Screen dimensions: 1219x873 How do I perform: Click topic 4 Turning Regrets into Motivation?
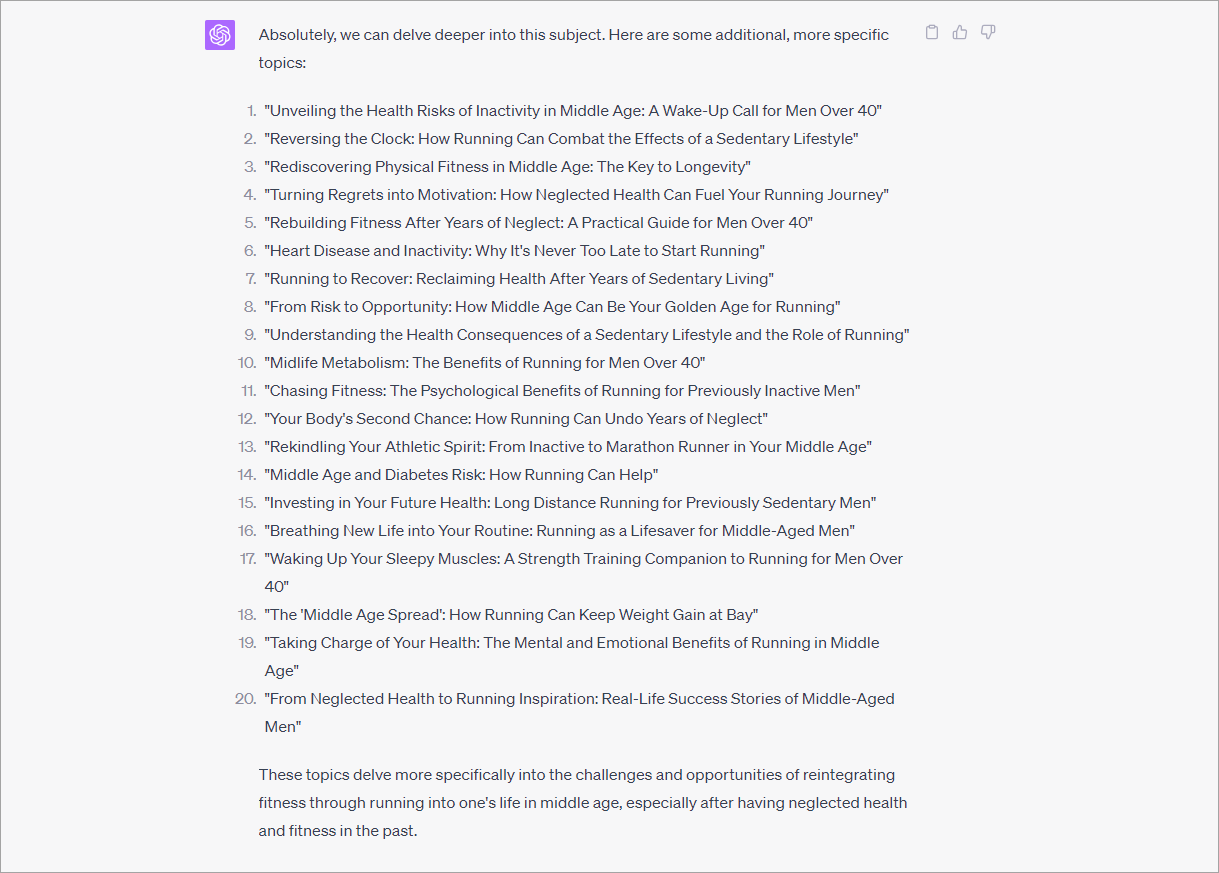point(576,195)
